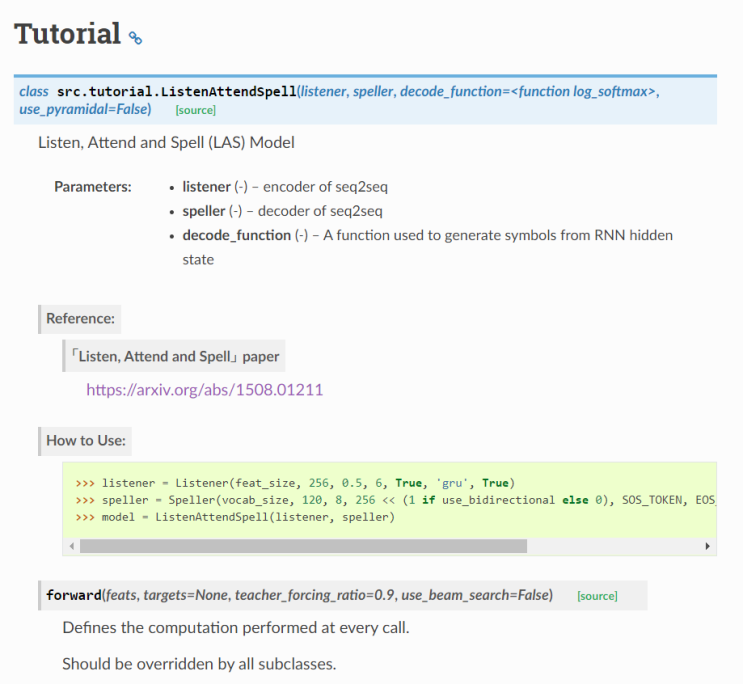The width and height of the screenshot is (743, 684).
Task: Click the bold decode_function parameter name
Action: tap(236, 235)
